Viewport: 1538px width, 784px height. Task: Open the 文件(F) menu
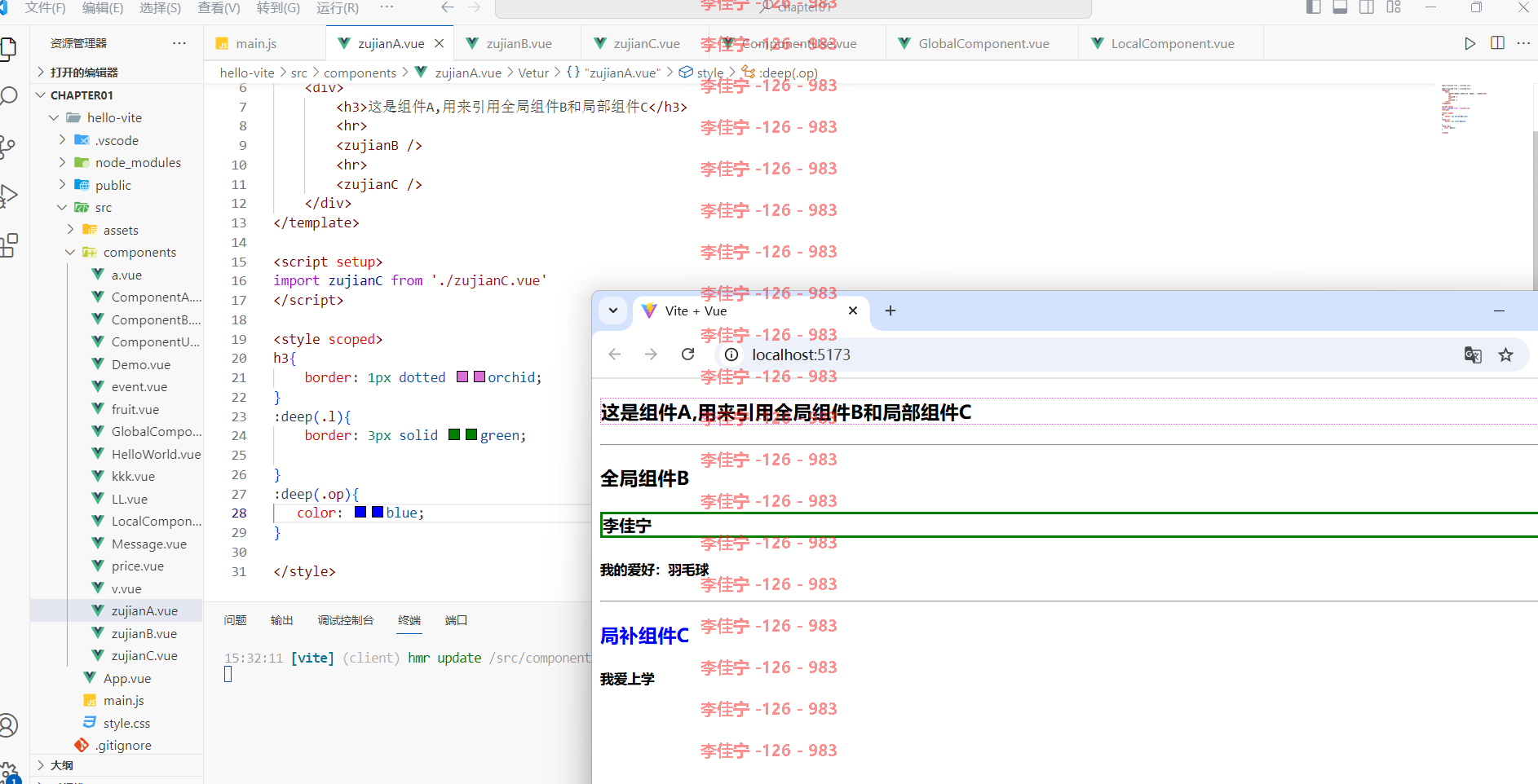[x=45, y=7]
